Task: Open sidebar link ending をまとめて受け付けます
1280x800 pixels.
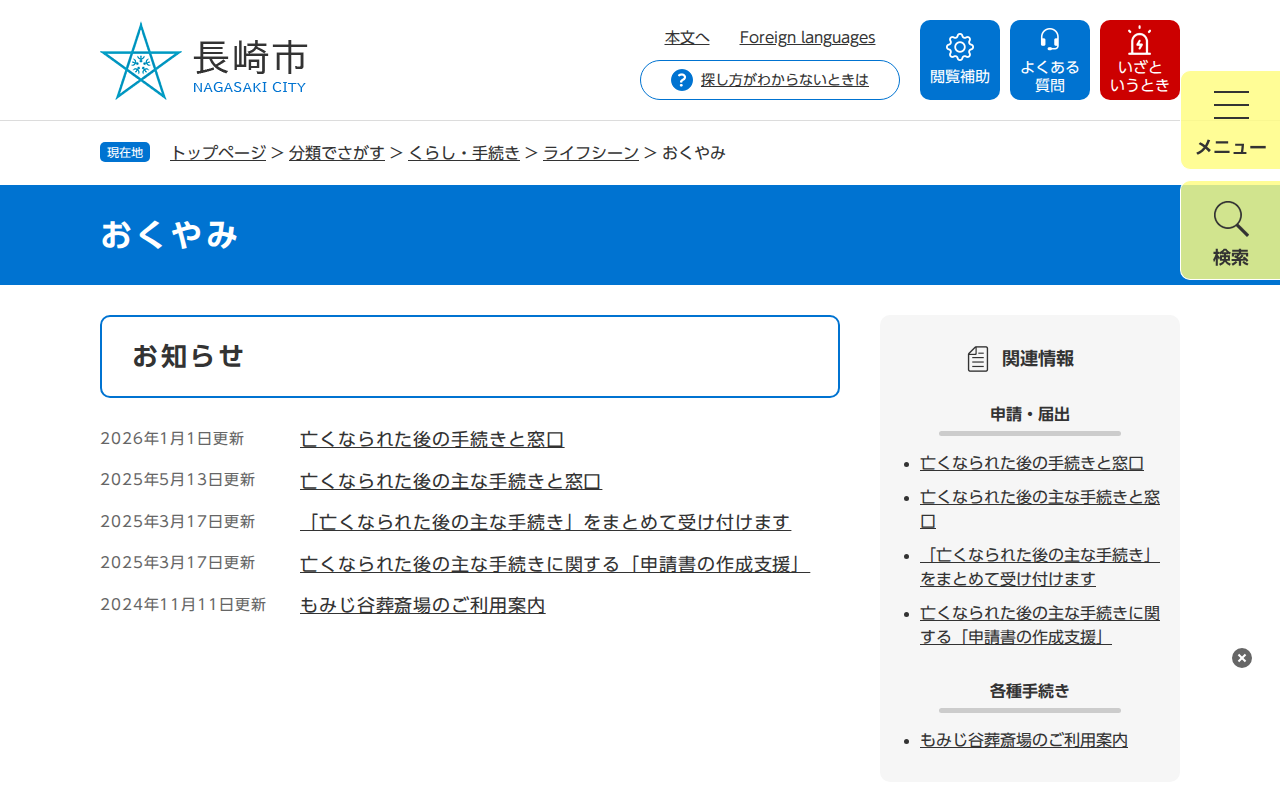Action: (x=1040, y=567)
